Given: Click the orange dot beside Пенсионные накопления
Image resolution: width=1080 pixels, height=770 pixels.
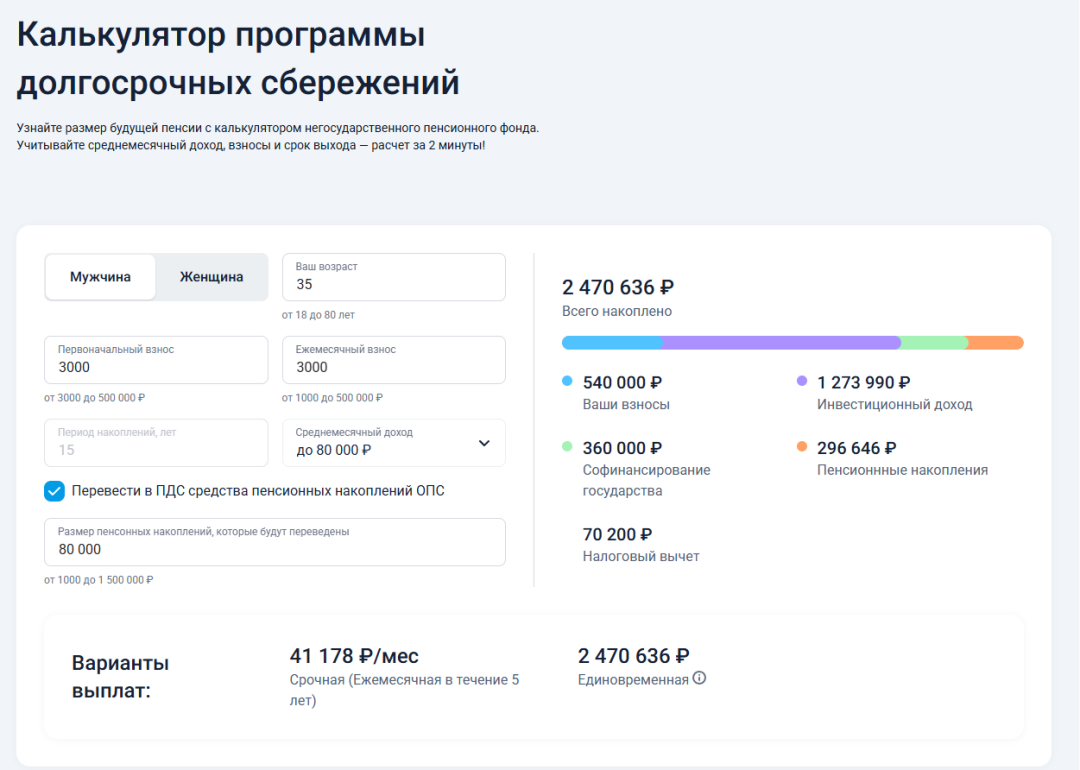Looking at the screenshot, I should 801,445.
